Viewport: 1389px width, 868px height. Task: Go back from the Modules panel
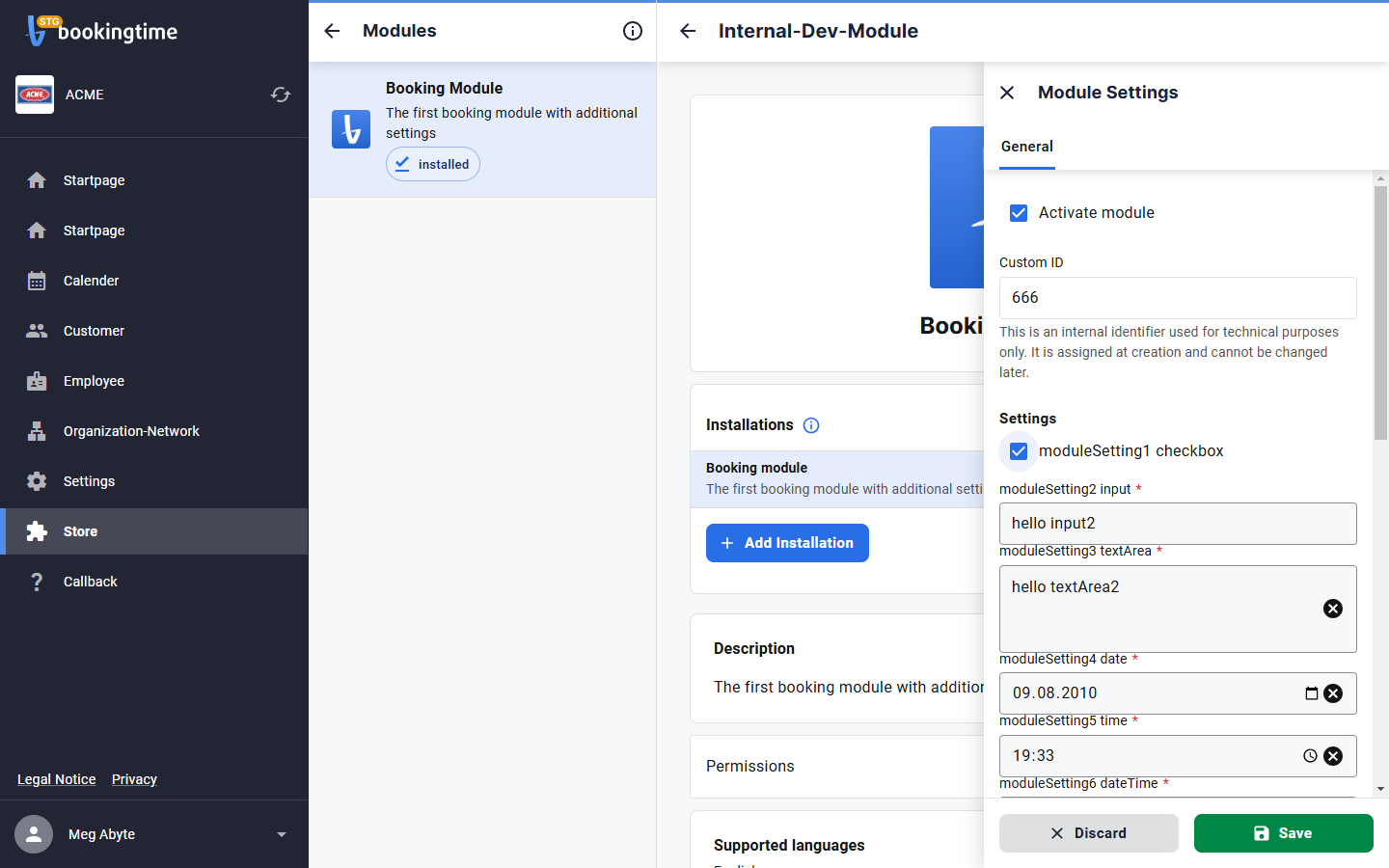(x=332, y=31)
